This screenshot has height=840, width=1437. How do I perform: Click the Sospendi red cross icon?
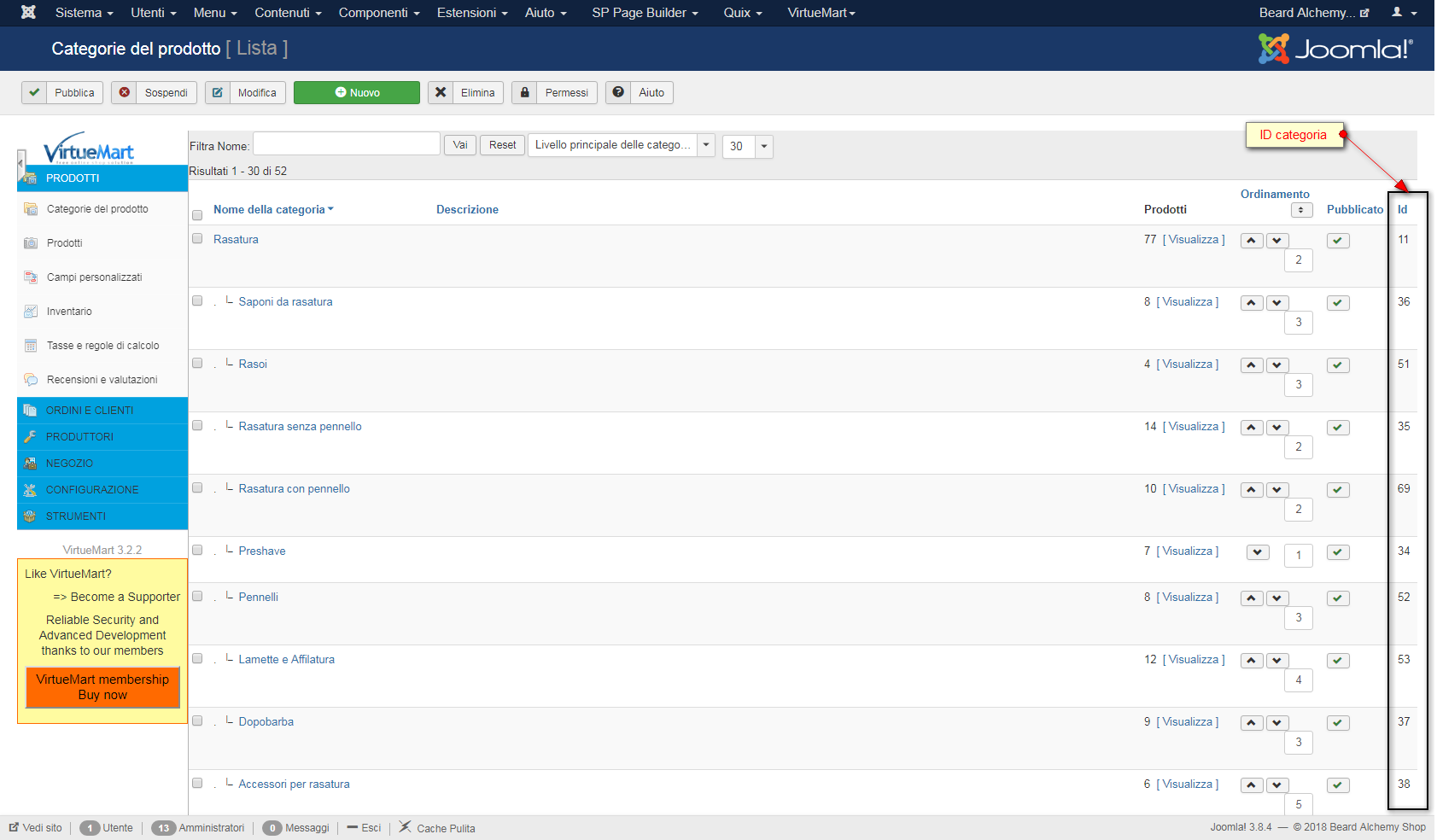point(125,92)
